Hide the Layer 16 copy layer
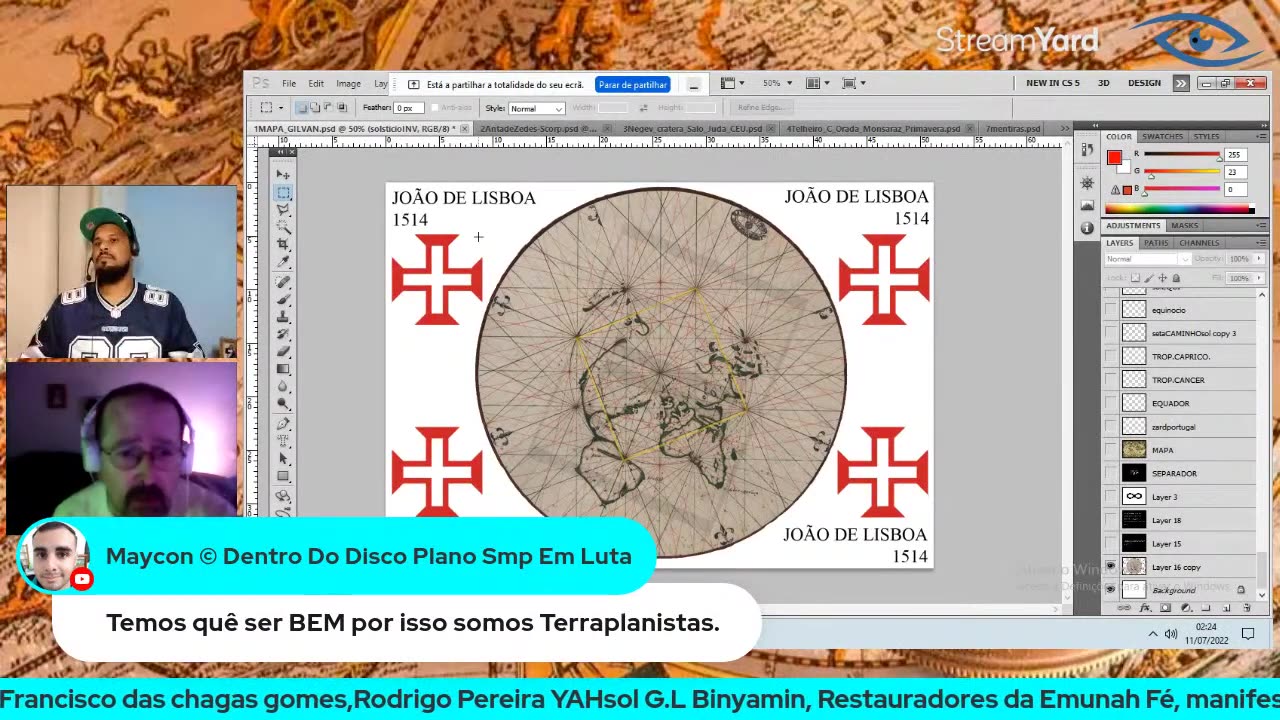This screenshot has height=720, width=1280. point(1110,567)
